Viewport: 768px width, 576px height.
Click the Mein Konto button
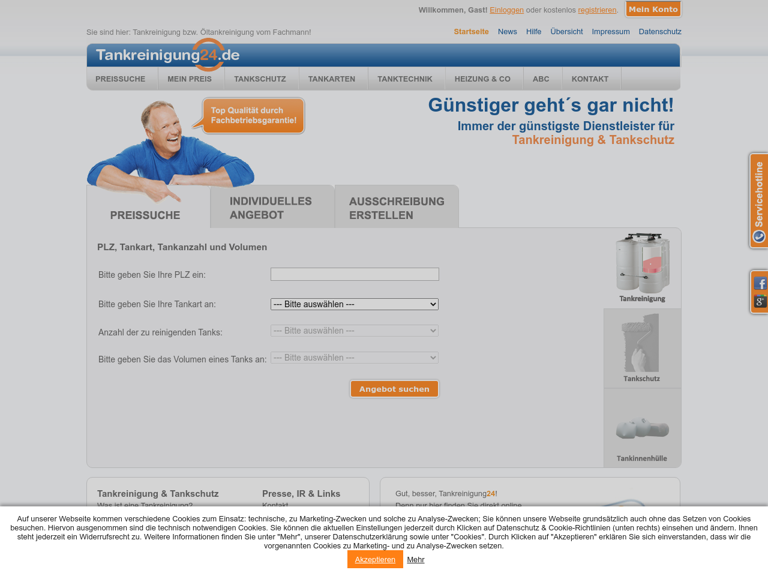click(653, 9)
